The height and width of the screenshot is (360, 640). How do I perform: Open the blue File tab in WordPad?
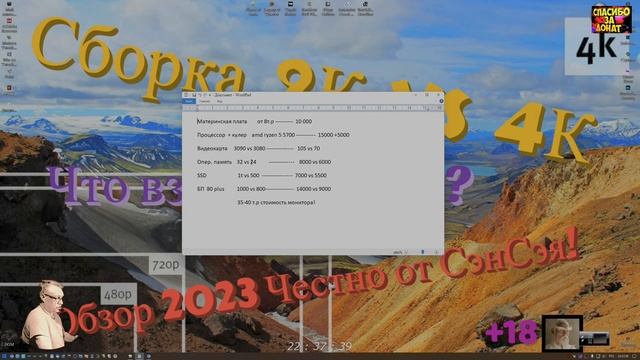(x=189, y=101)
